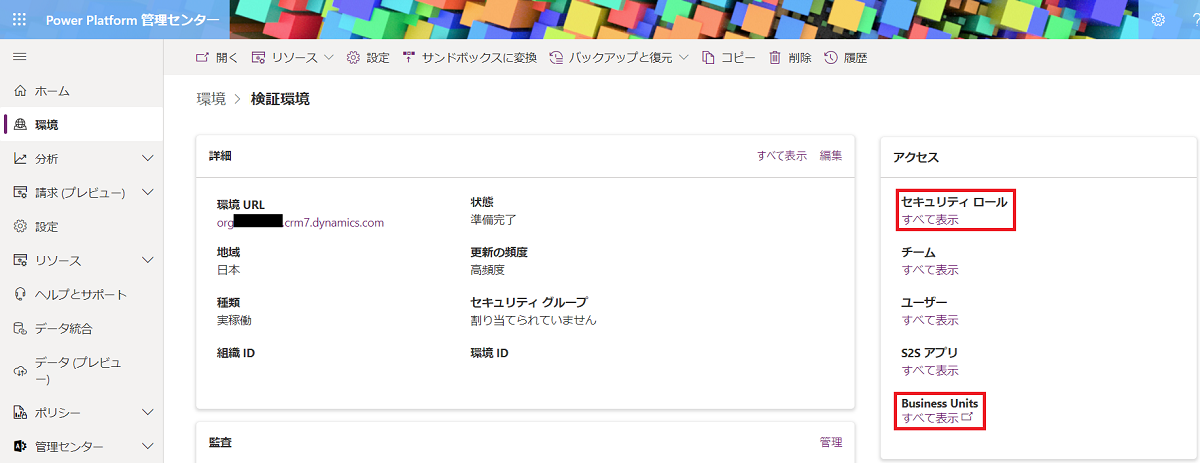The image size is (1200, 463).
Task: Click すべて表示 in 詳細 card header
Action: point(782,156)
